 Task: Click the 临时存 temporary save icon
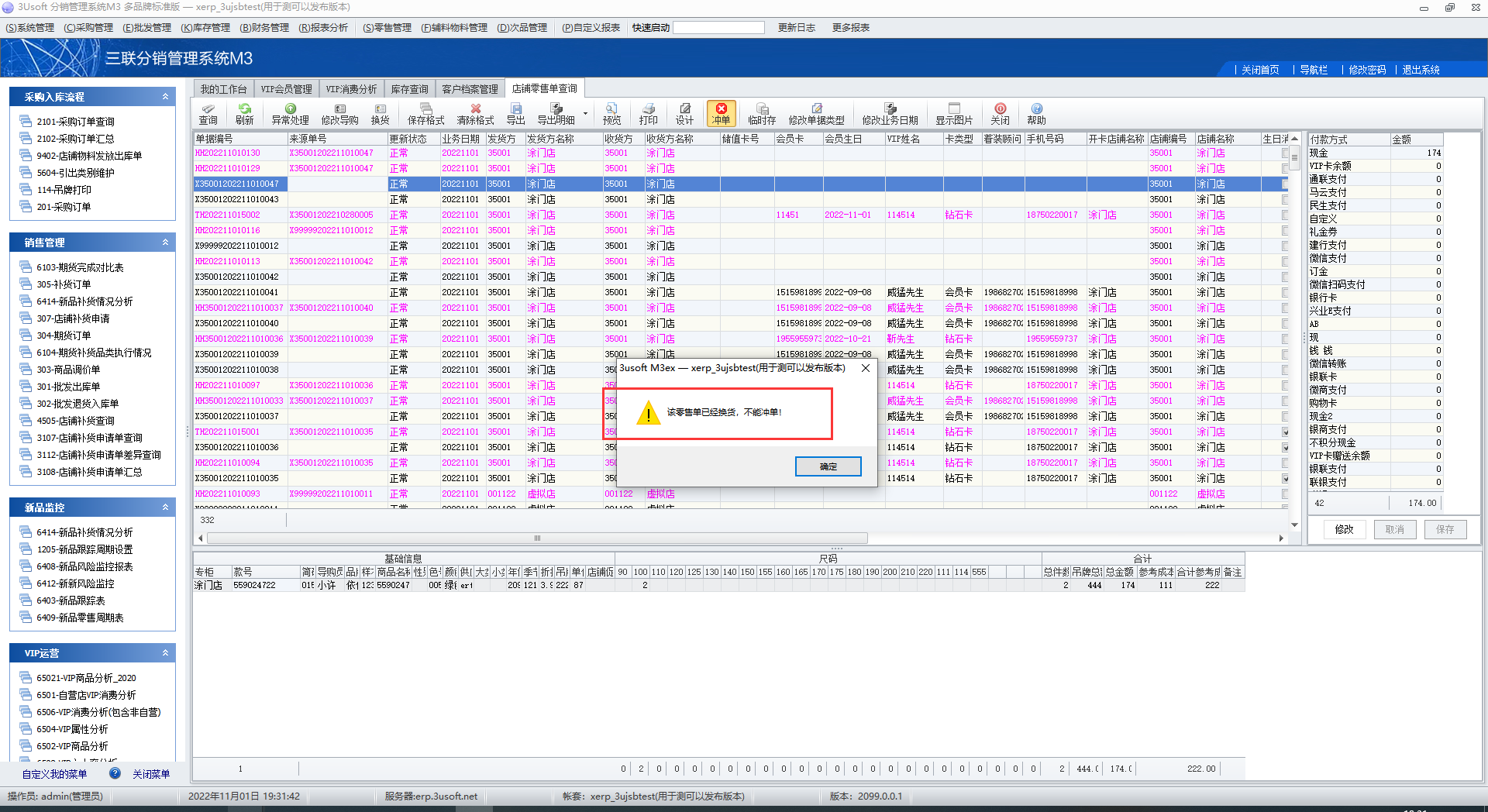tap(762, 114)
